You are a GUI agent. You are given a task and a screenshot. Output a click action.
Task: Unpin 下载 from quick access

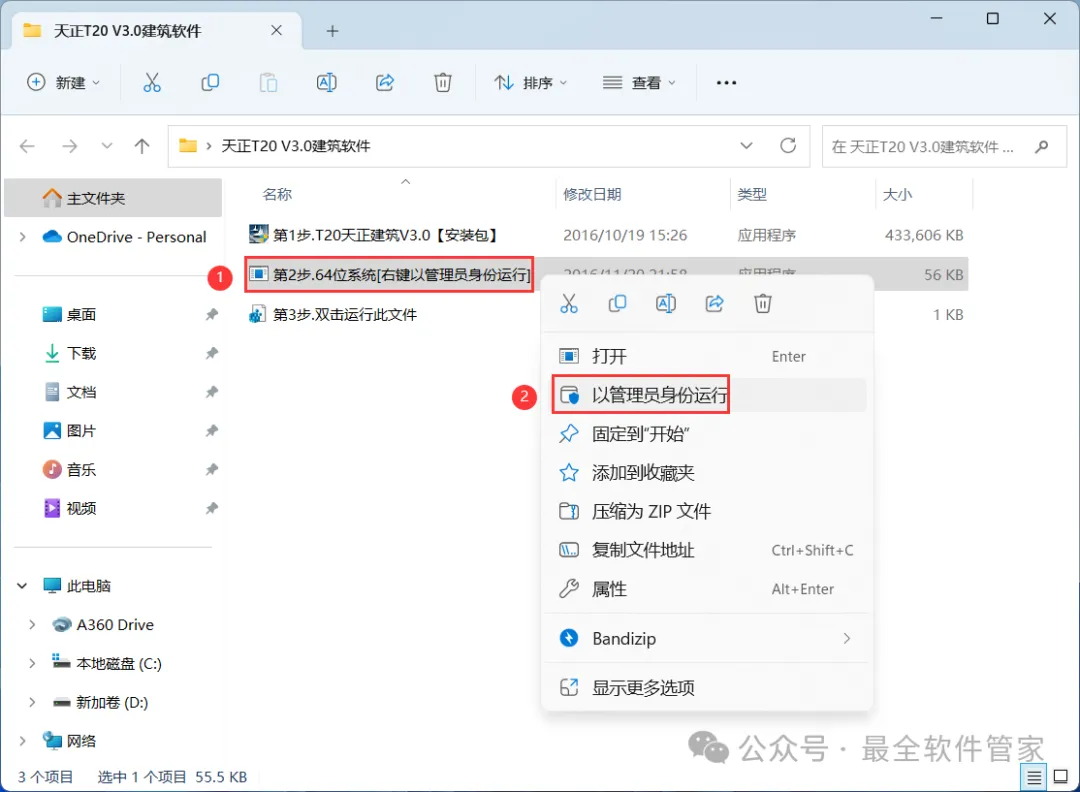click(x=211, y=353)
